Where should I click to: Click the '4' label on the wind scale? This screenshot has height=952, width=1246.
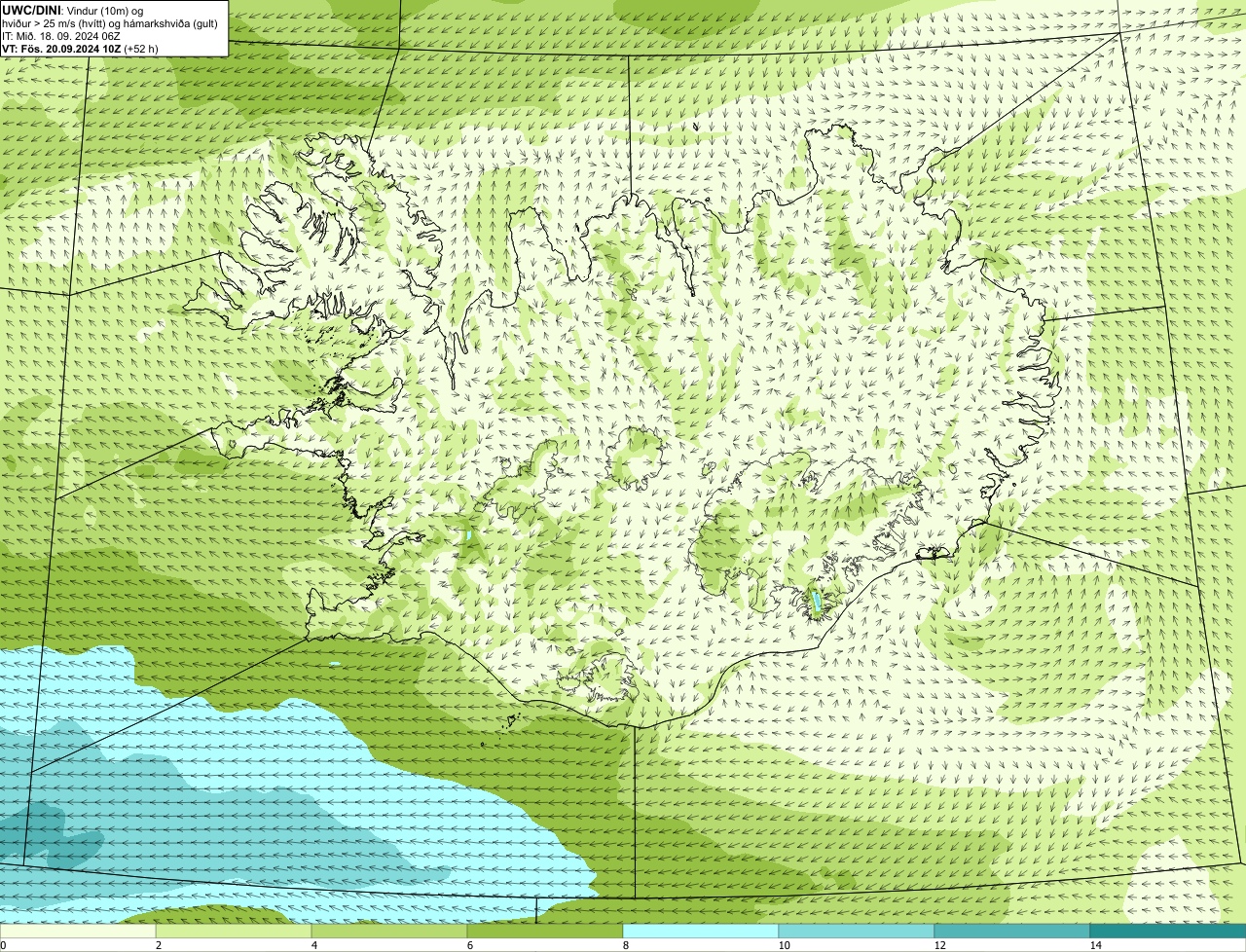pos(313,945)
